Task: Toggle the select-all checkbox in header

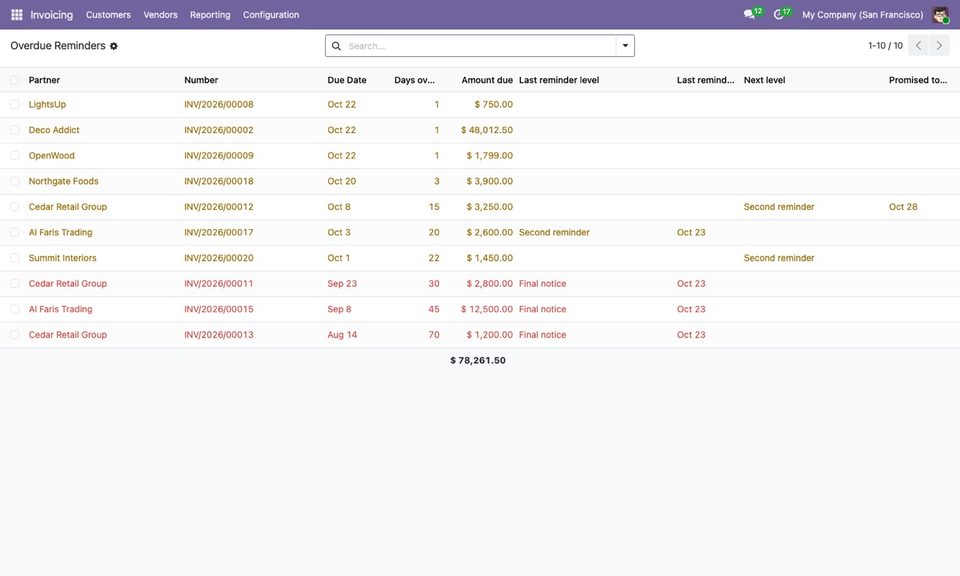Action: pyautogui.click(x=15, y=80)
